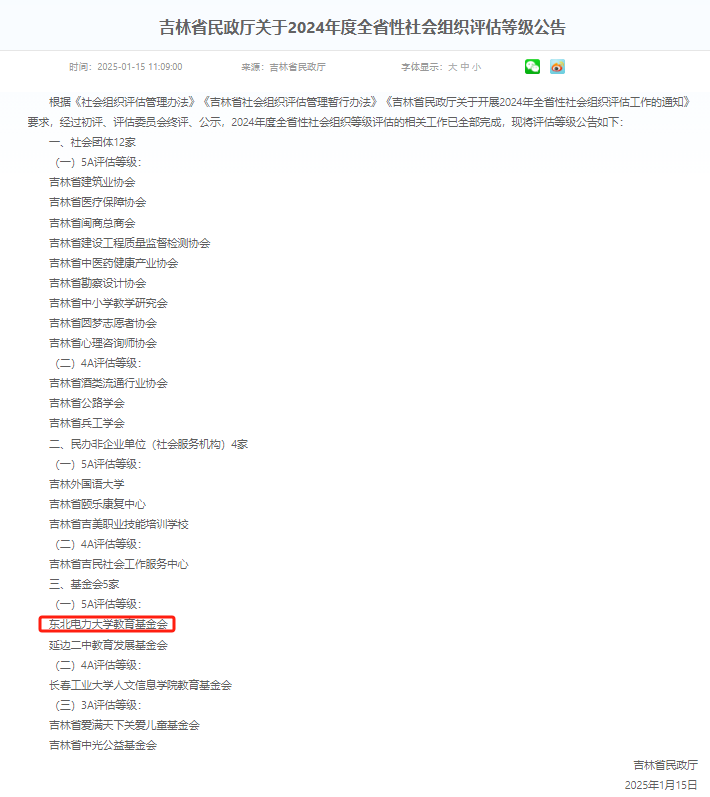Click the announcement title heading
Screen dimensions: 710x797
pyautogui.click(x=362, y=27)
